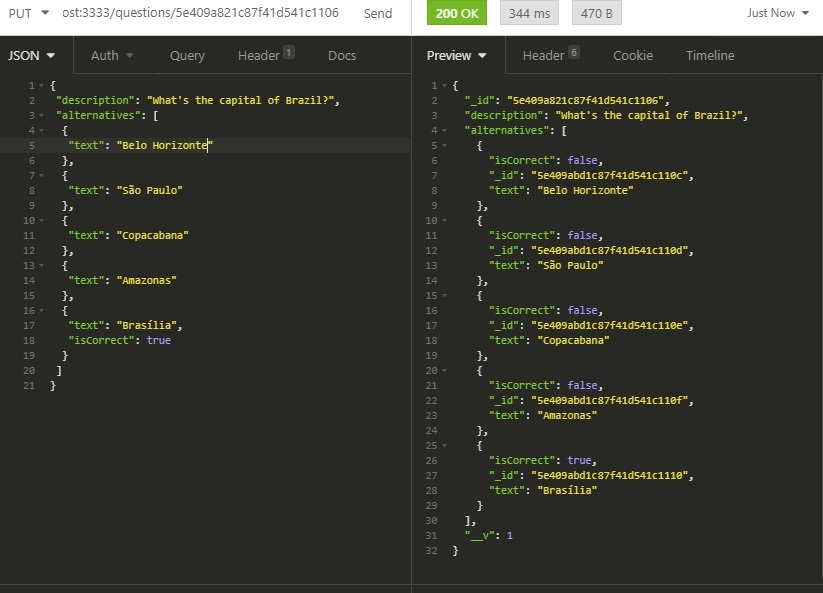Click "Brasília" in response preview
Image resolution: width=823 pixels, height=593 pixels.
pyautogui.click(x=567, y=490)
